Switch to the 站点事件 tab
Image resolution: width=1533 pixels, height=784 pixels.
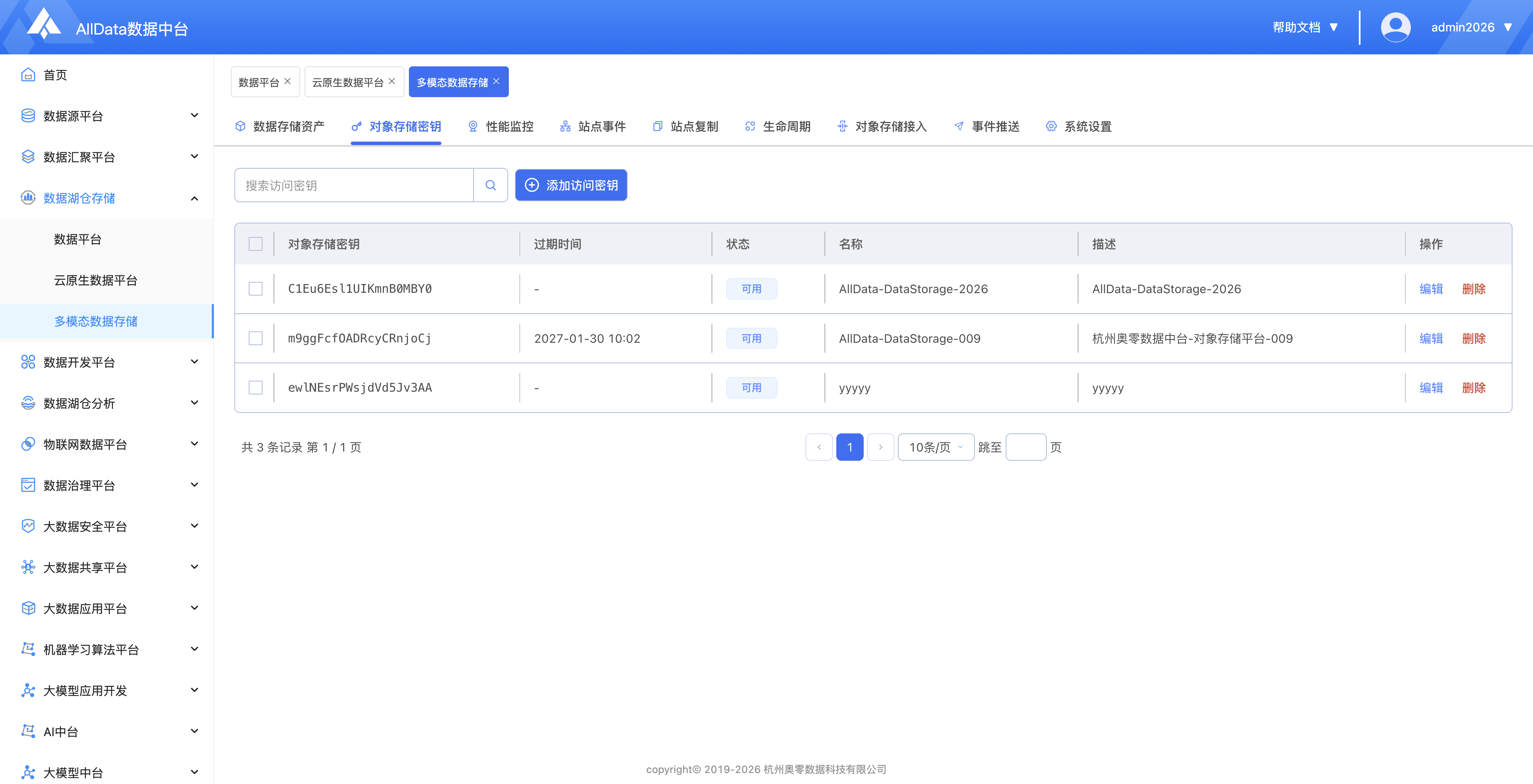tap(593, 126)
